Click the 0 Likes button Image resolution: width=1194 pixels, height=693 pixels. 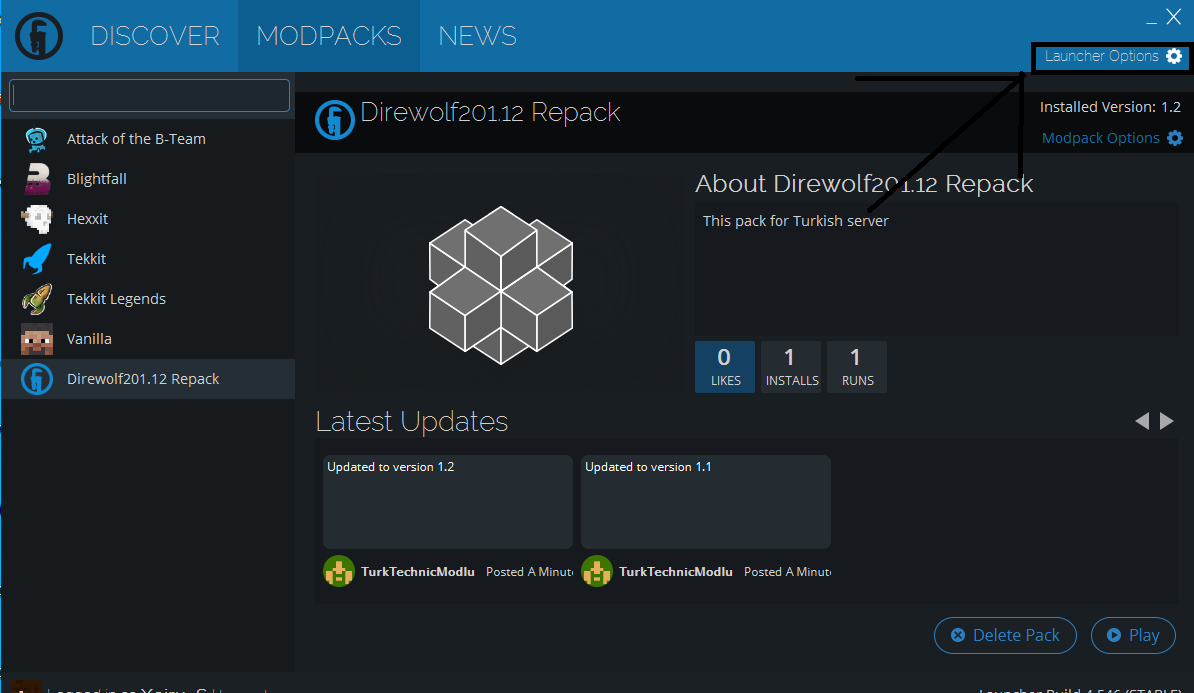click(725, 367)
